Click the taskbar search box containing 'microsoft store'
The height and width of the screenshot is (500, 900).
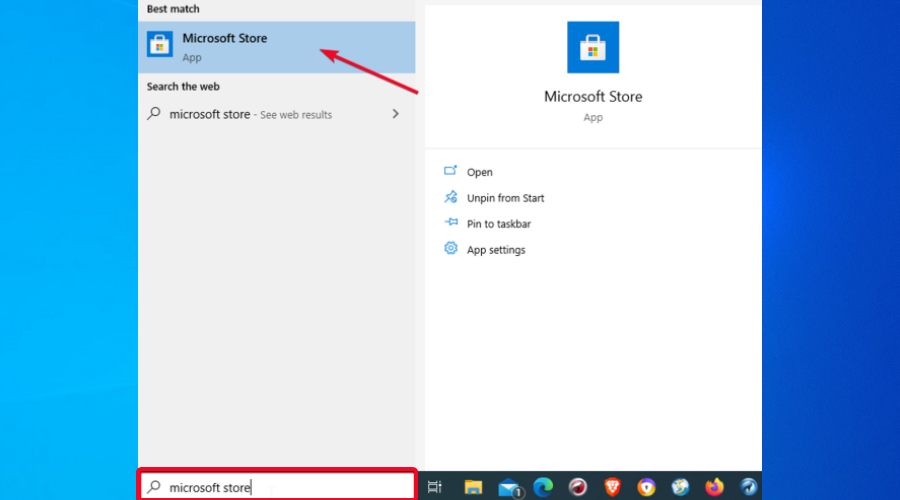(x=277, y=487)
